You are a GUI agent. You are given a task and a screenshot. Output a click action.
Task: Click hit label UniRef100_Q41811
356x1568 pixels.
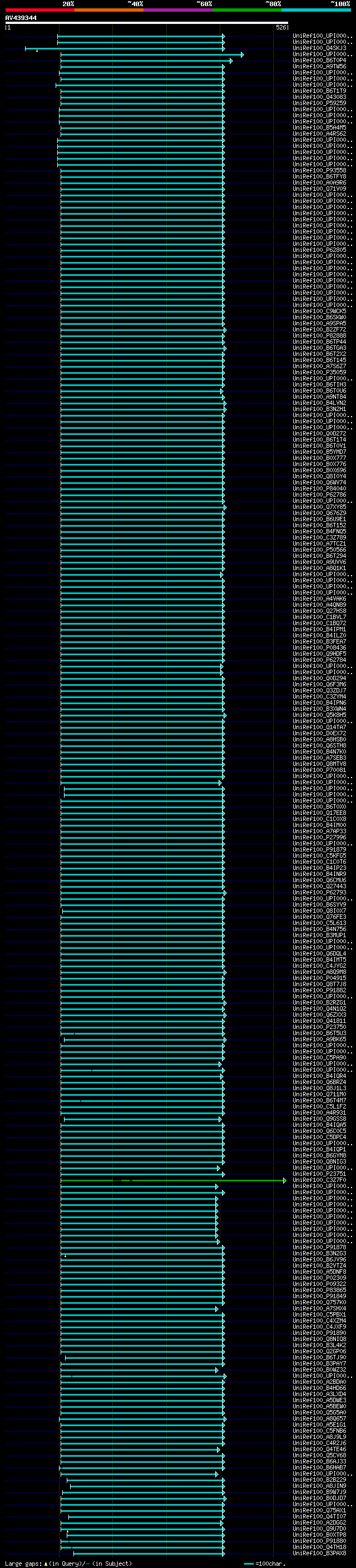coord(319,1021)
